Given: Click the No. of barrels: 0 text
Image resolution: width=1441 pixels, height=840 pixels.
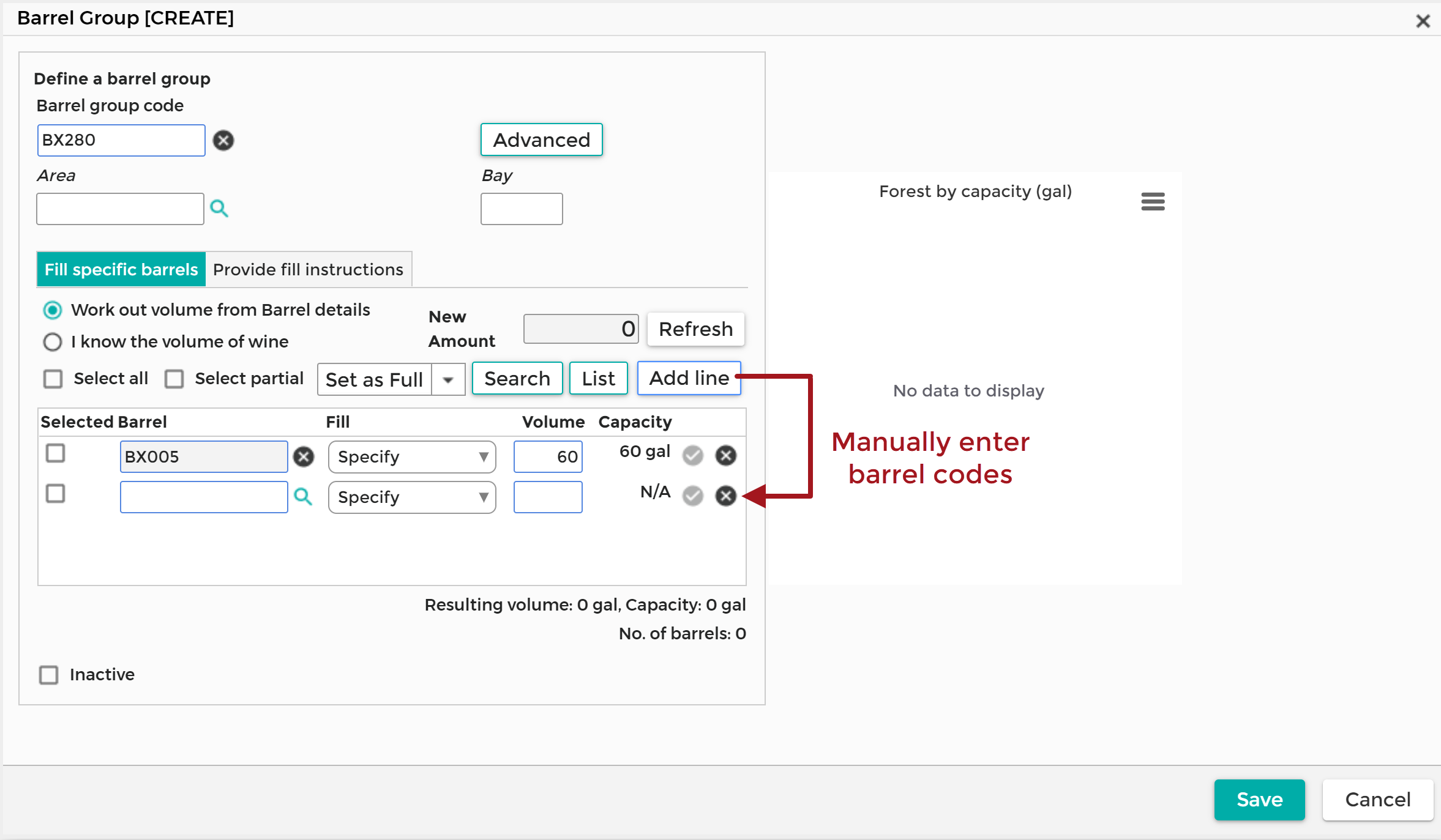Looking at the screenshot, I should [683, 634].
